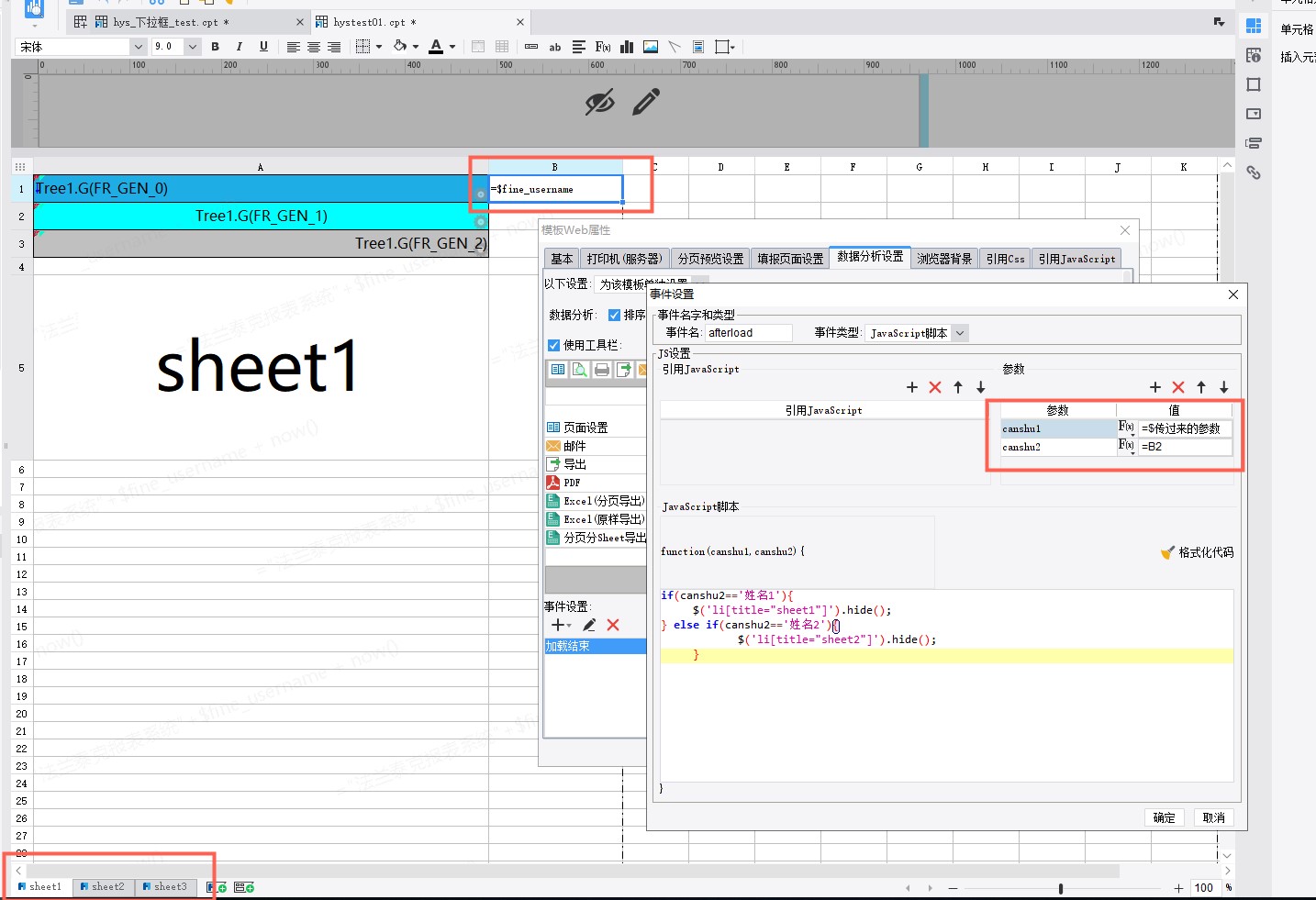Screen dimensions: 1316x900
Task: Select '邮件' toolbar item in list
Action: 596,446
